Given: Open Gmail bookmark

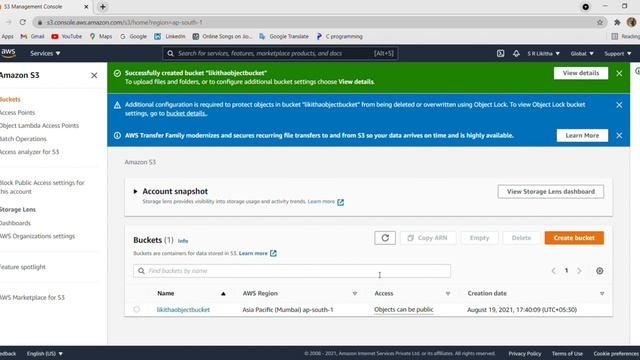Looking at the screenshot, I should 32,36.
